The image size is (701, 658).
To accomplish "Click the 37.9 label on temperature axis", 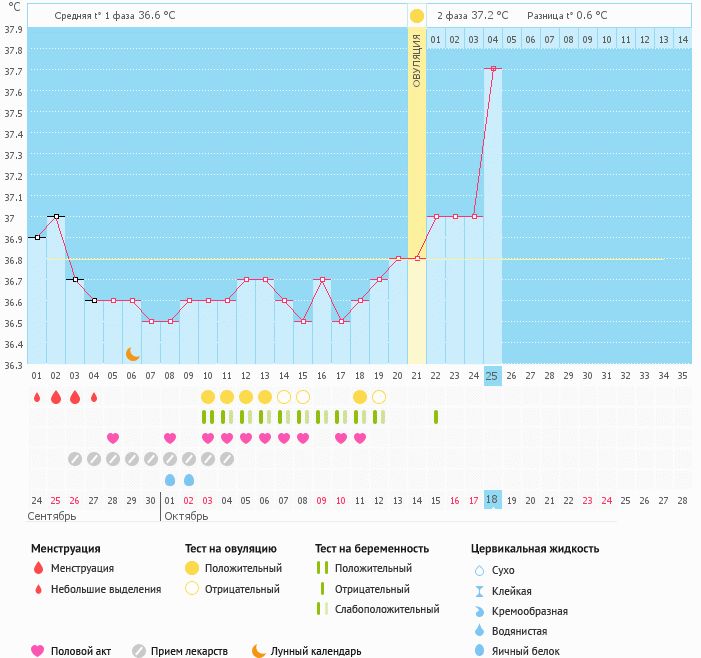I will click(x=13, y=30).
